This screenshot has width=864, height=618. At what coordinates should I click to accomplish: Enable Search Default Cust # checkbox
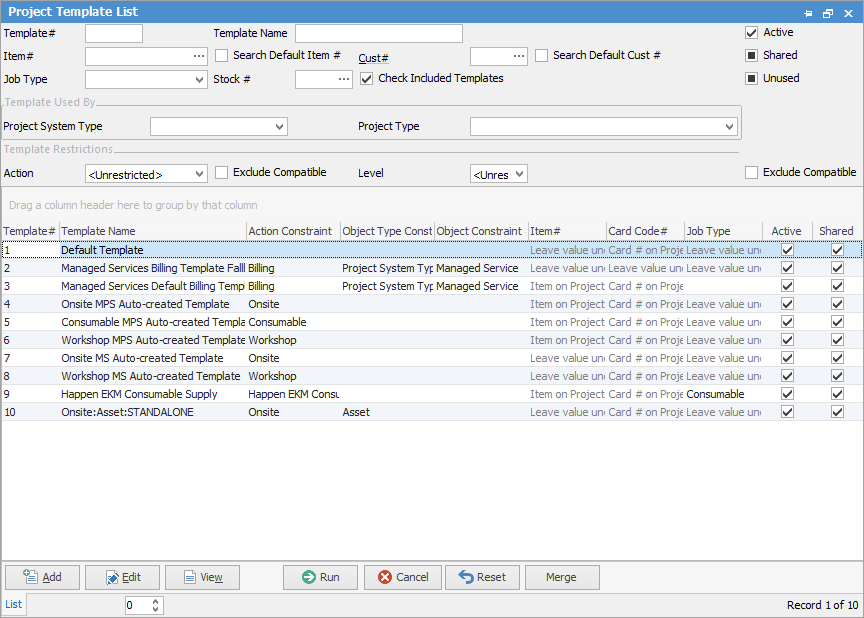[541, 56]
